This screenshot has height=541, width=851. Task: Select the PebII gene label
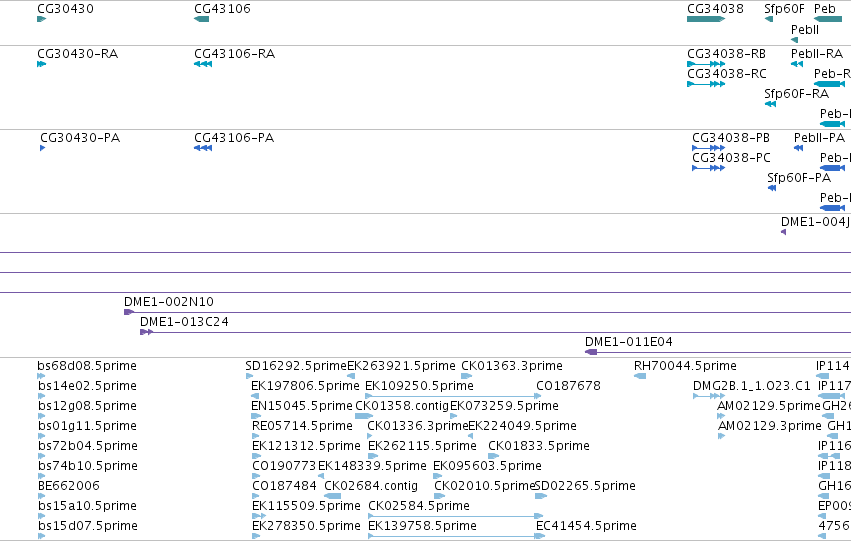click(804, 30)
